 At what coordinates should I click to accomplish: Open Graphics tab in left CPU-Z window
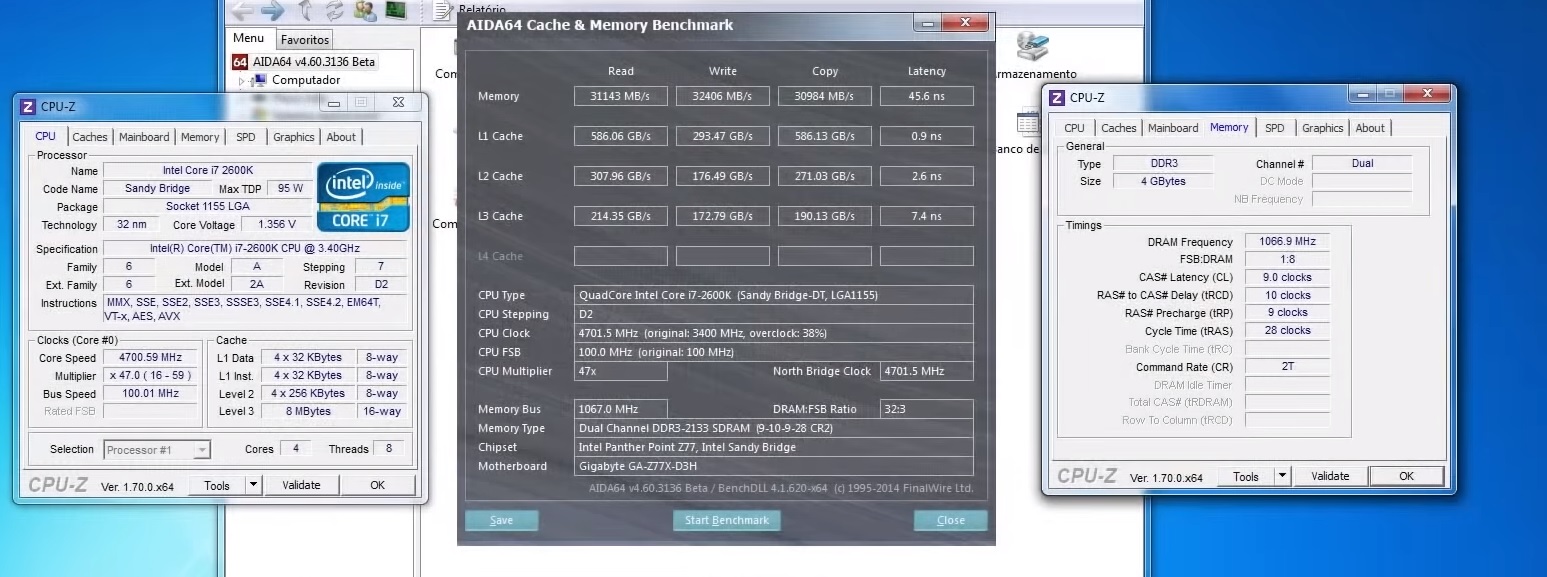[294, 137]
